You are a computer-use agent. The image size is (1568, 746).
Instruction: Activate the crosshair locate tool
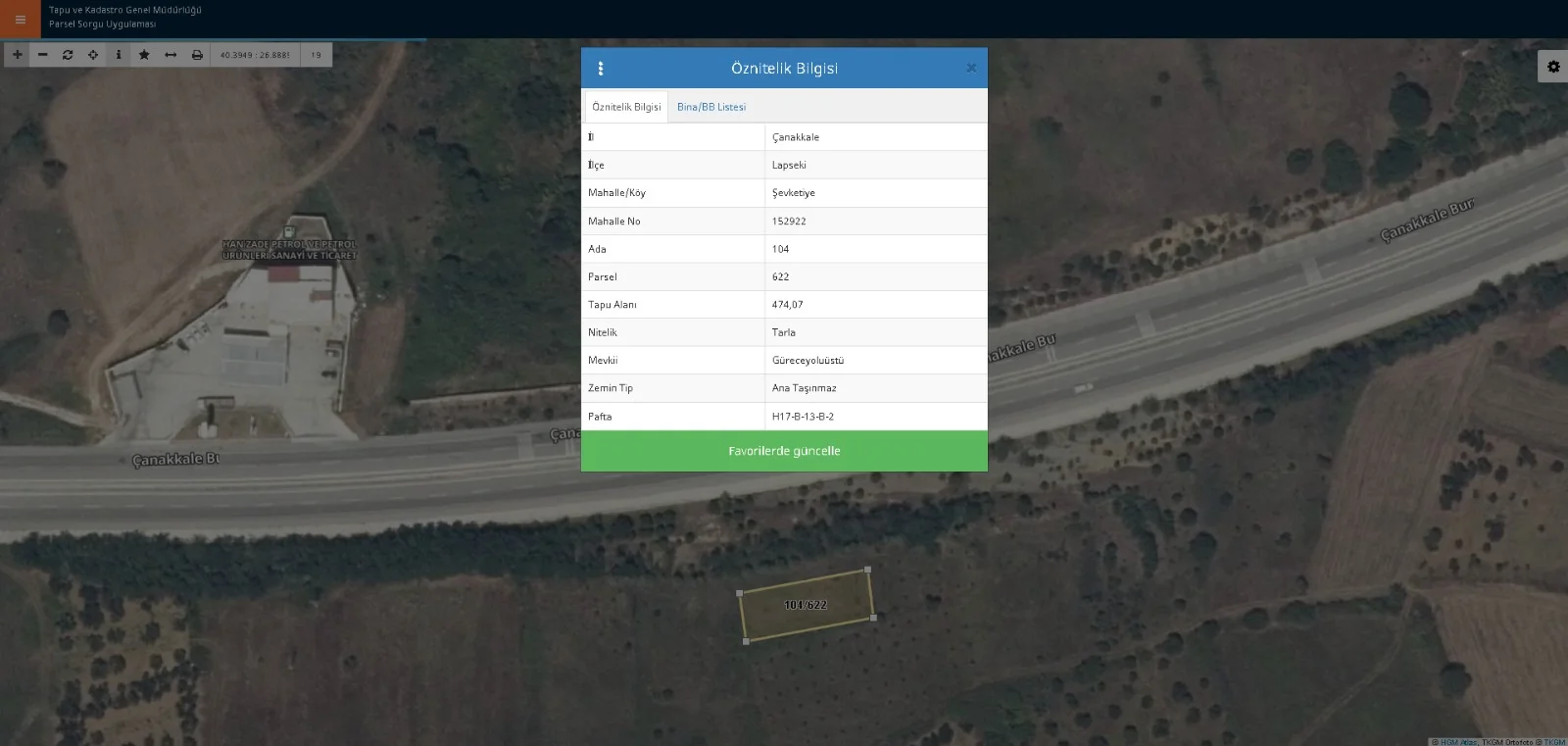click(x=93, y=55)
